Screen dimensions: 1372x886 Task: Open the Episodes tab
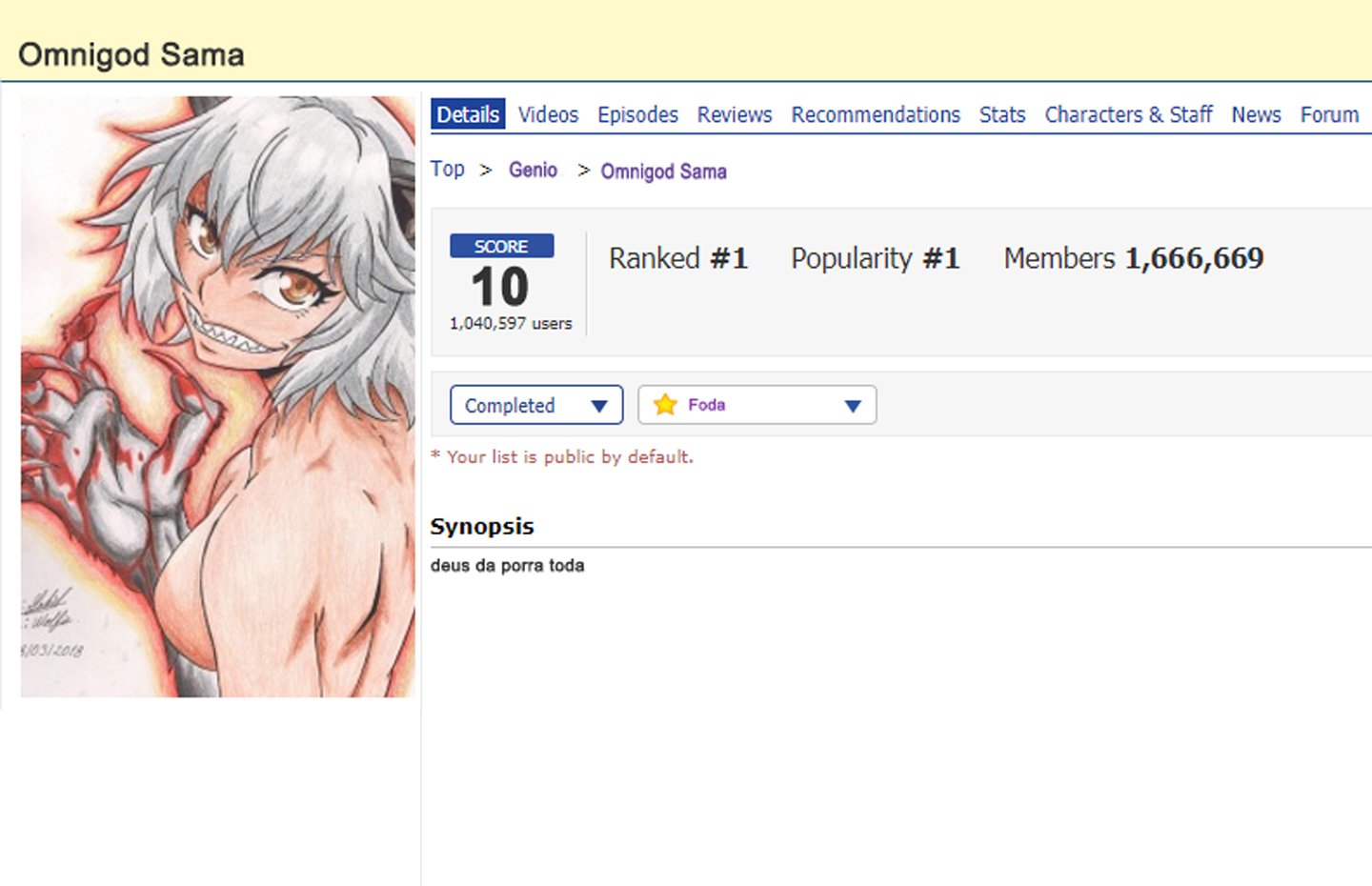pos(637,114)
